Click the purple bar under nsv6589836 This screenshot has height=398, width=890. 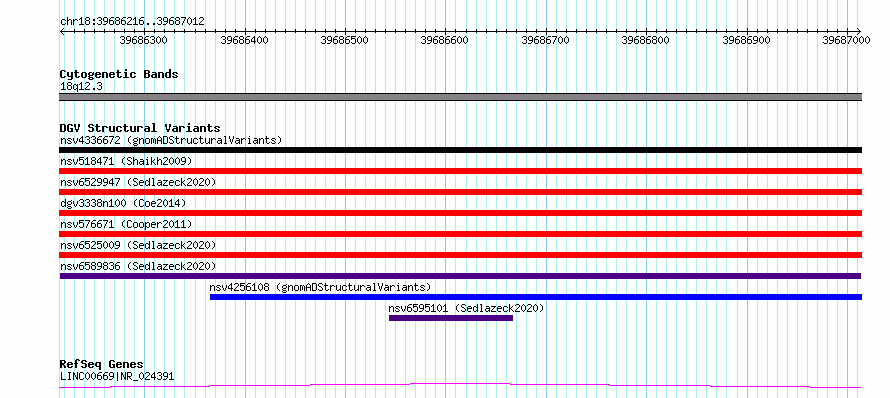pyautogui.click(x=460, y=276)
